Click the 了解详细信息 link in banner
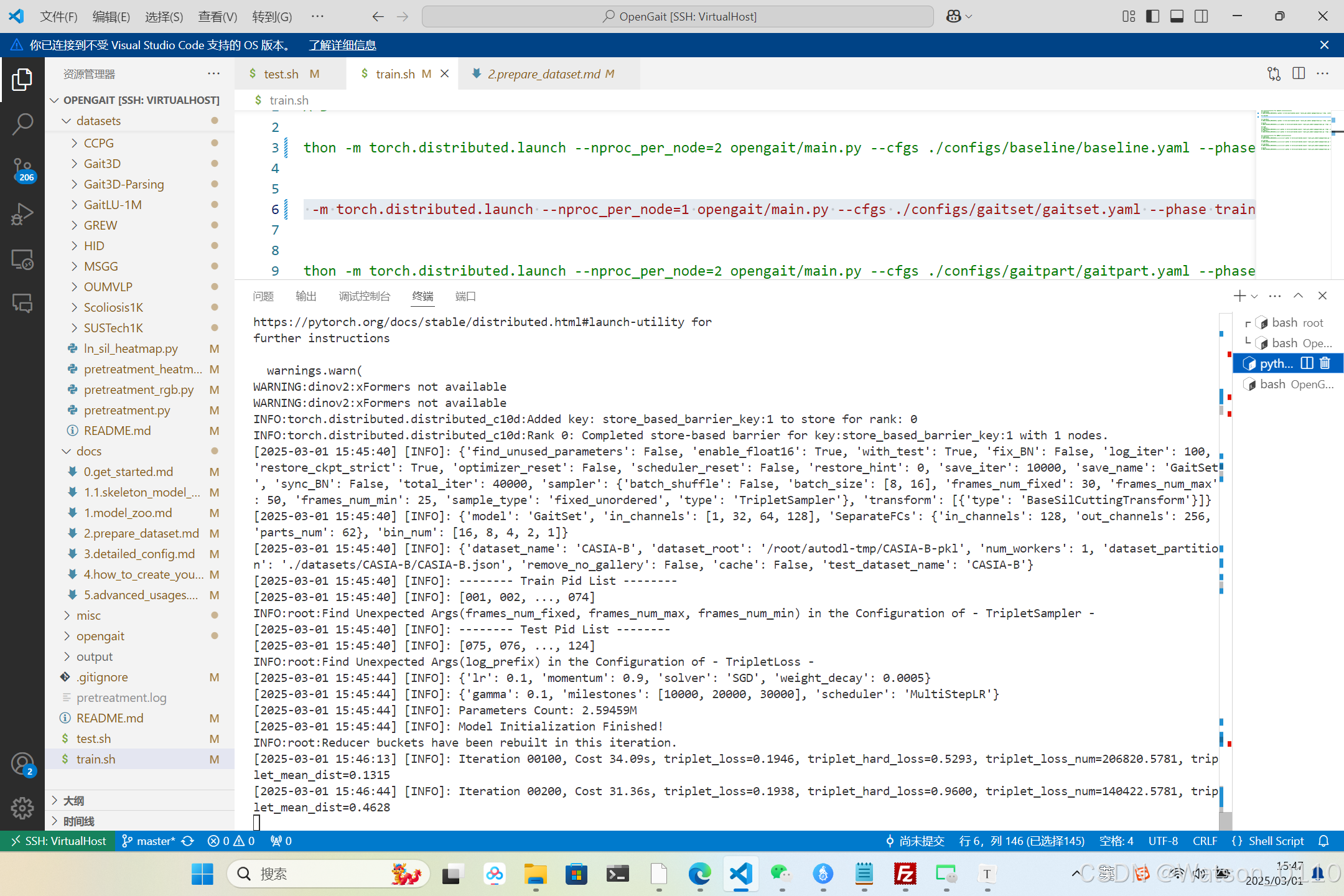 342,45
